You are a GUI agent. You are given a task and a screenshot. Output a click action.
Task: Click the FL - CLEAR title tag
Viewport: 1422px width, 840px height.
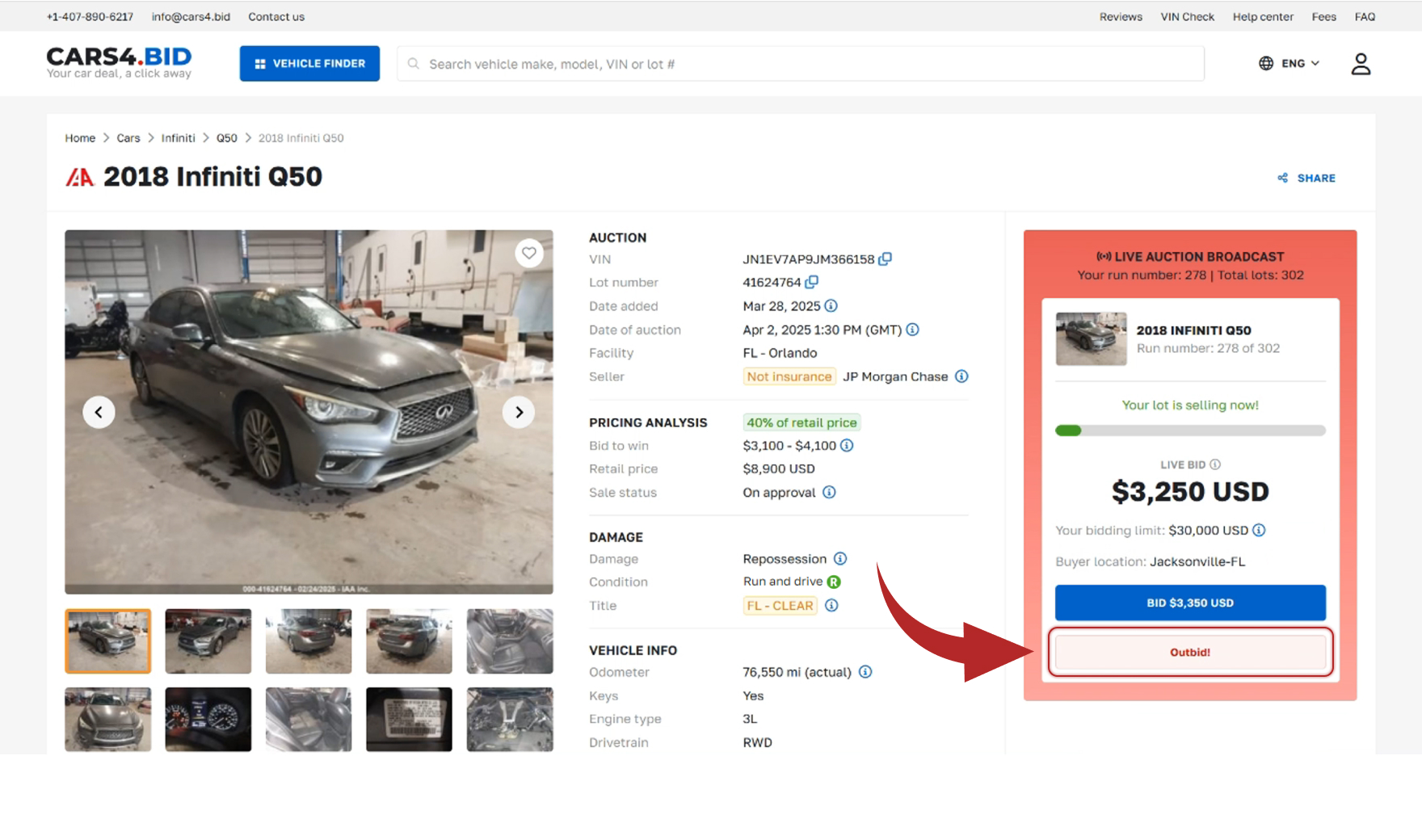(x=780, y=606)
